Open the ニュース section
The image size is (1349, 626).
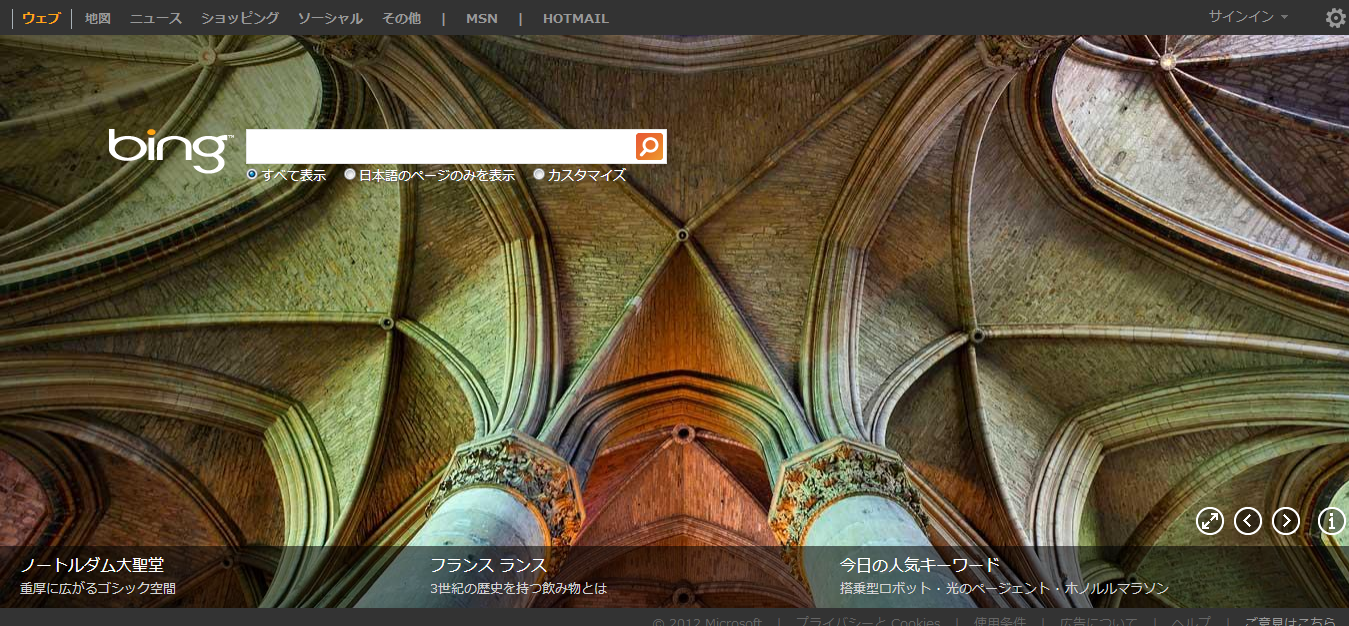[x=156, y=18]
